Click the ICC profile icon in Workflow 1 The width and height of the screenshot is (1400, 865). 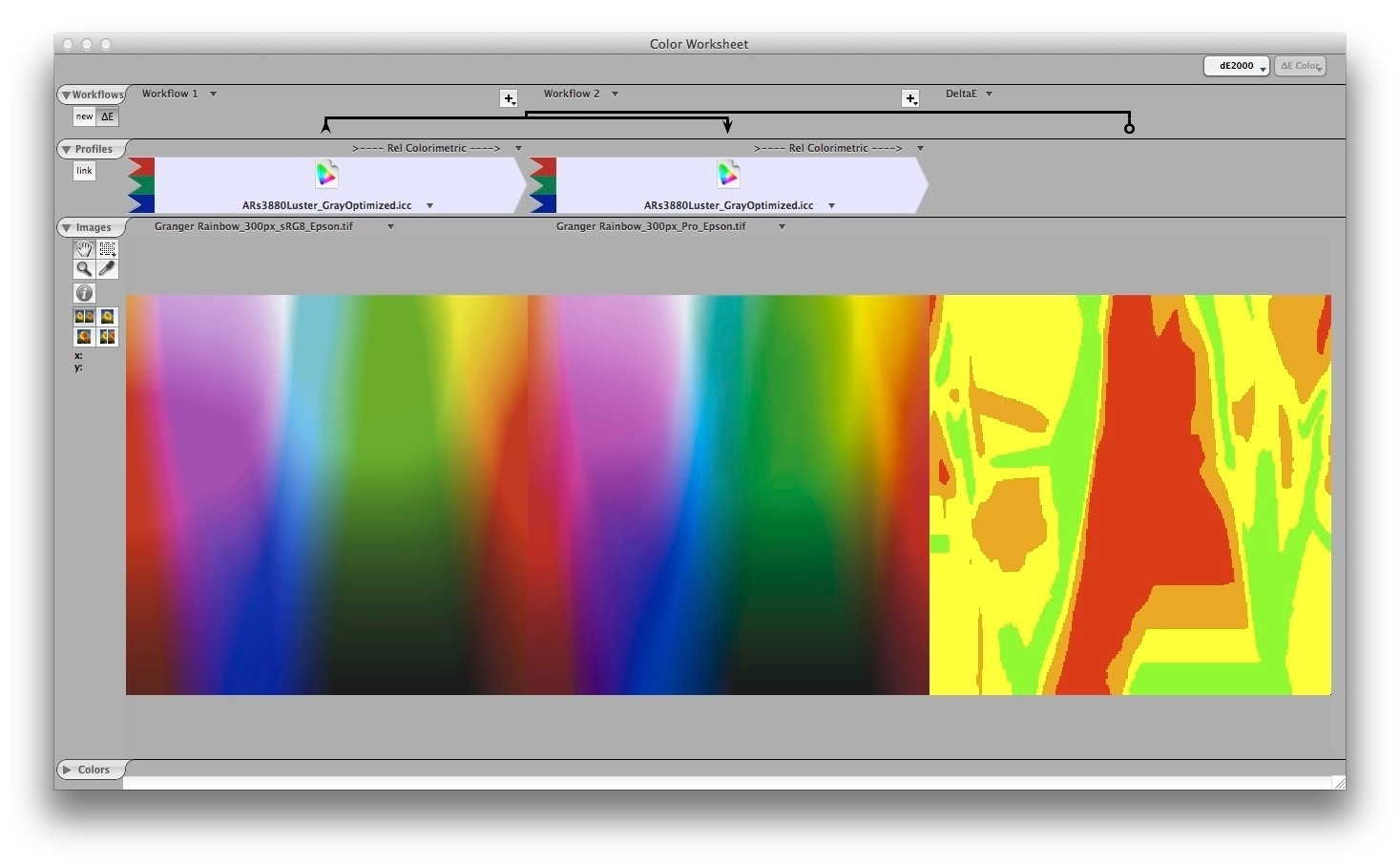[x=326, y=174]
